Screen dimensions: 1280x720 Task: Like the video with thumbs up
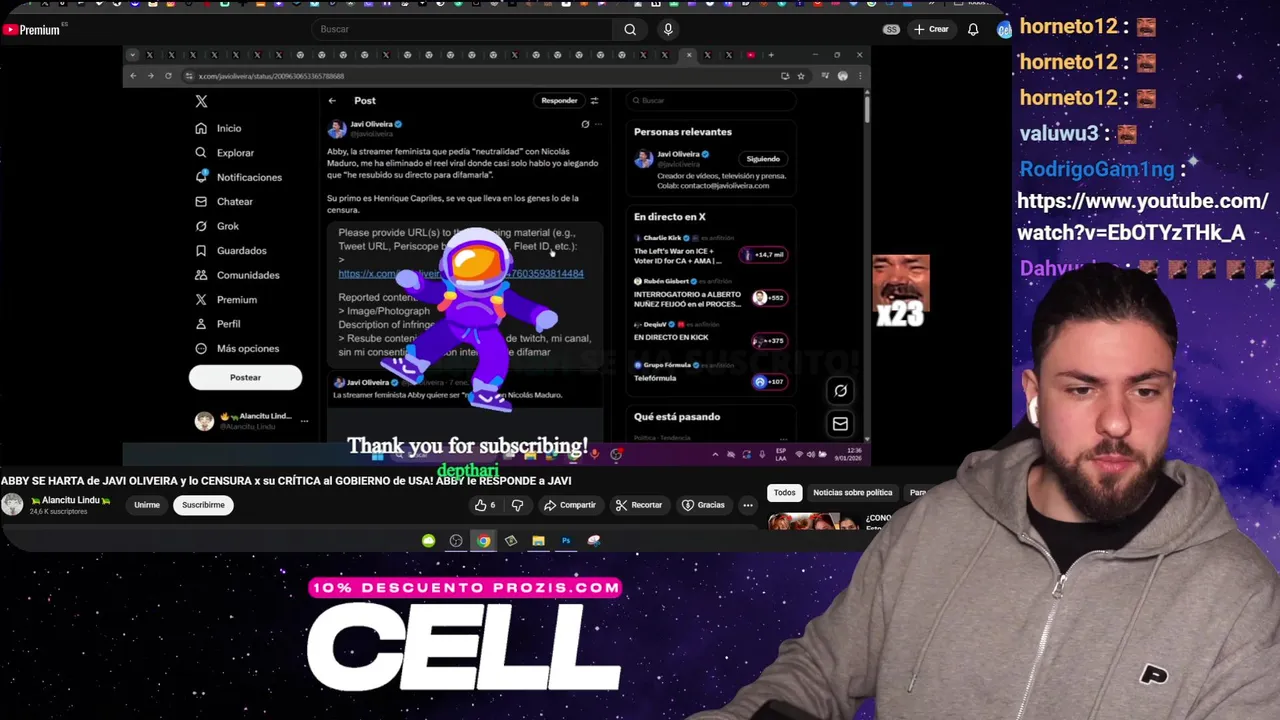pyautogui.click(x=485, y=505)
